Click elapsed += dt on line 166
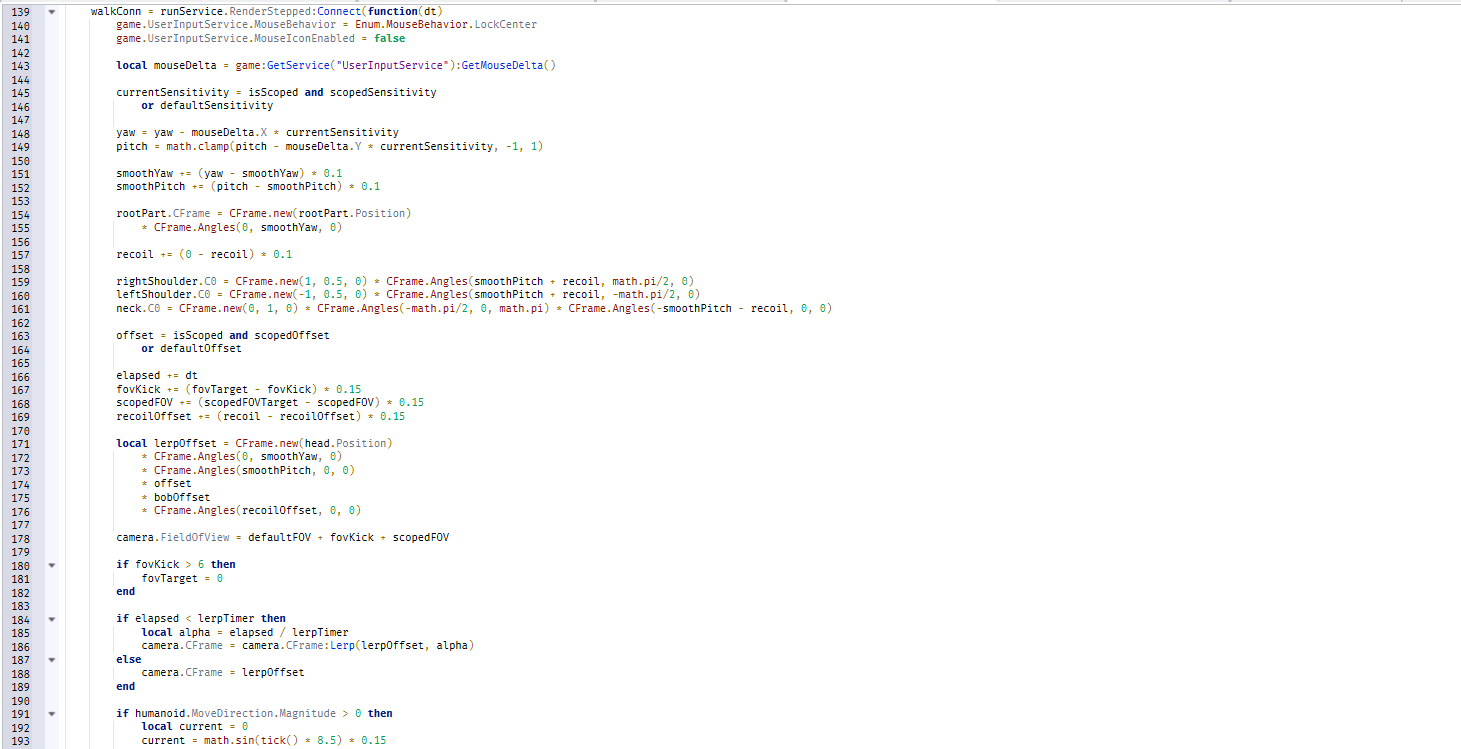The image size is (1461, 749). point(157,375)
